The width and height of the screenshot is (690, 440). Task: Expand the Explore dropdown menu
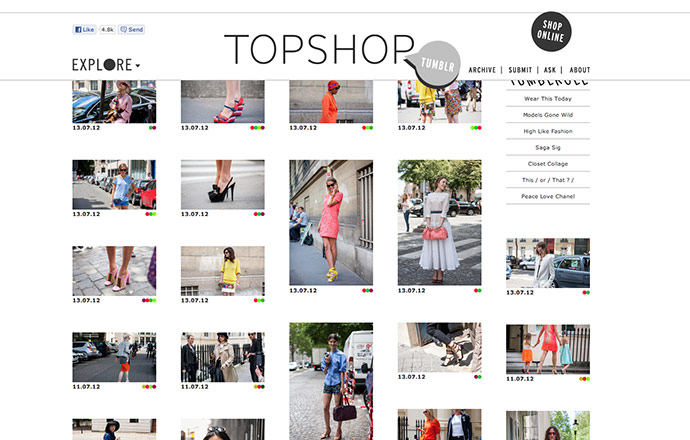[106, 65]
